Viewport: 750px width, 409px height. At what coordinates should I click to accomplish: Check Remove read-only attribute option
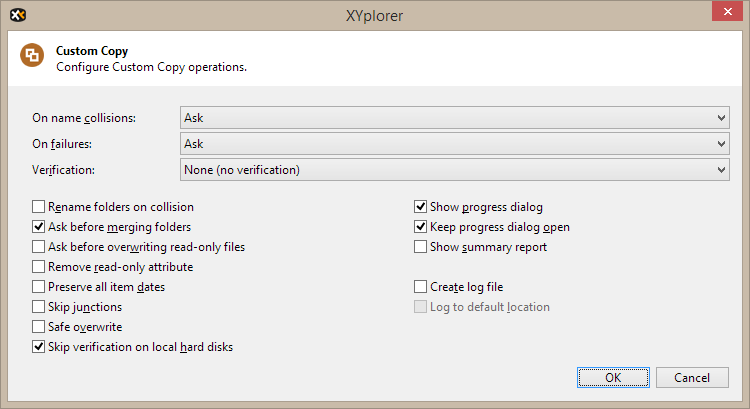[39, 267]
